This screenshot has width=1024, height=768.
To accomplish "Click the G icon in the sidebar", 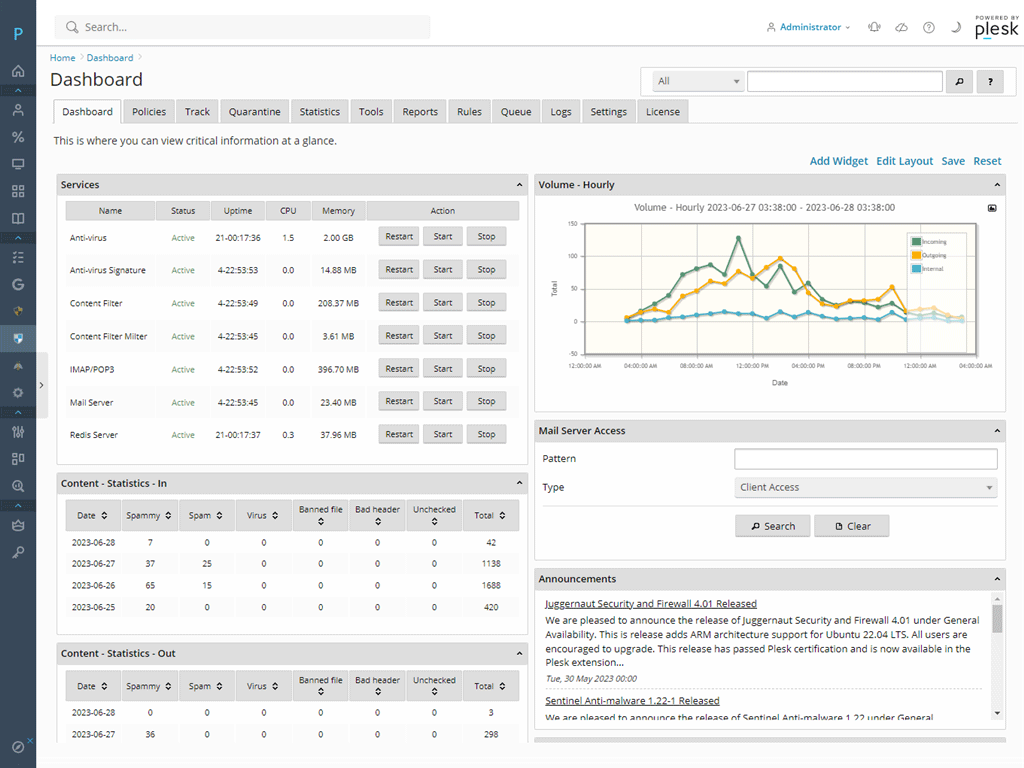I will pos(18,284).
